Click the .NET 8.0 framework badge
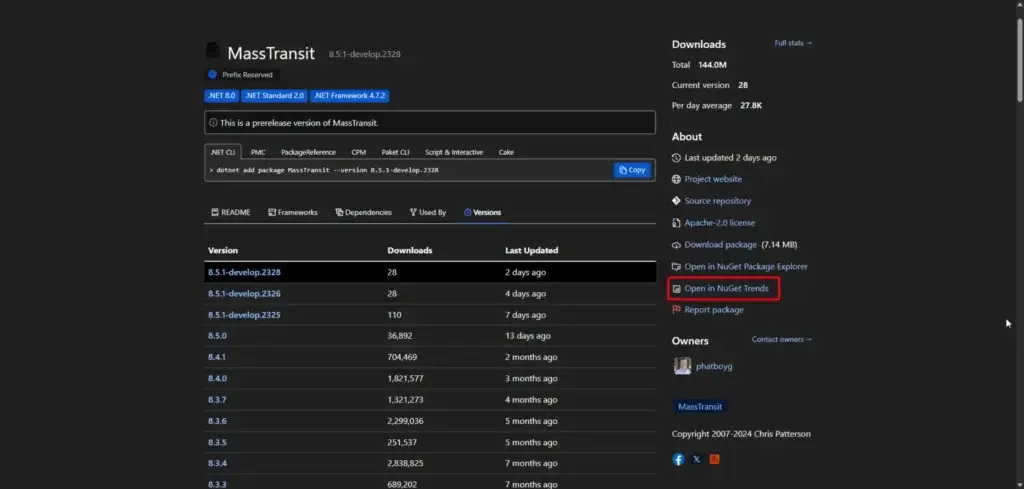Screen dimensions: 1024x489 [221, 95]
